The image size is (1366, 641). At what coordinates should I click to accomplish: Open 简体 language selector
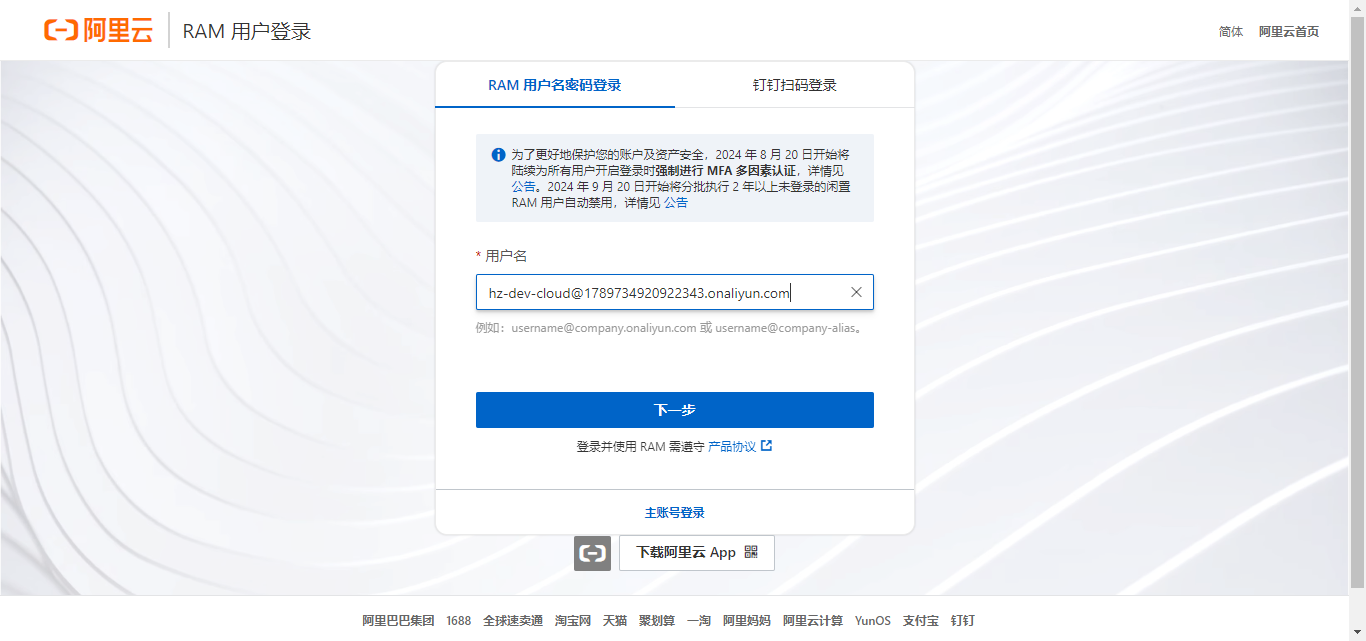coord(1231,31)
